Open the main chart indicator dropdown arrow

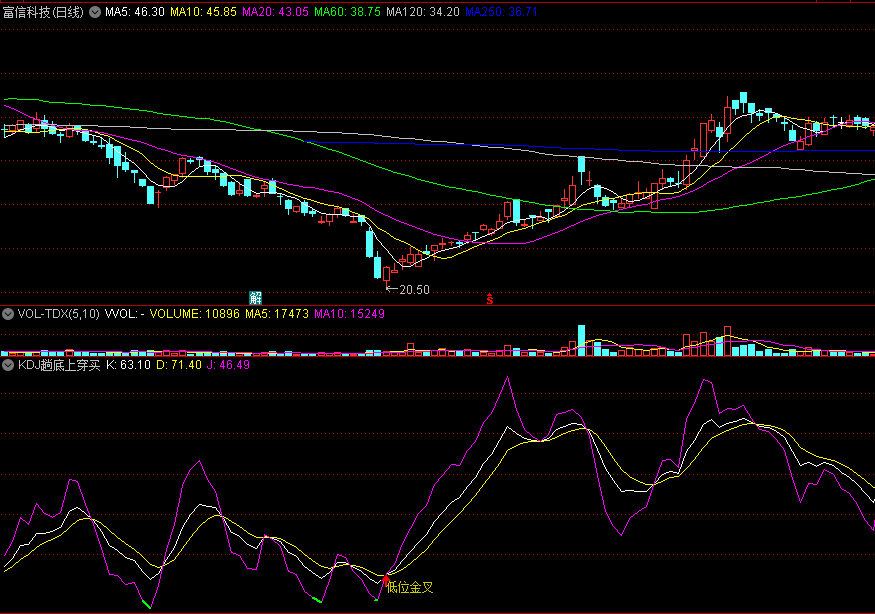95,12
